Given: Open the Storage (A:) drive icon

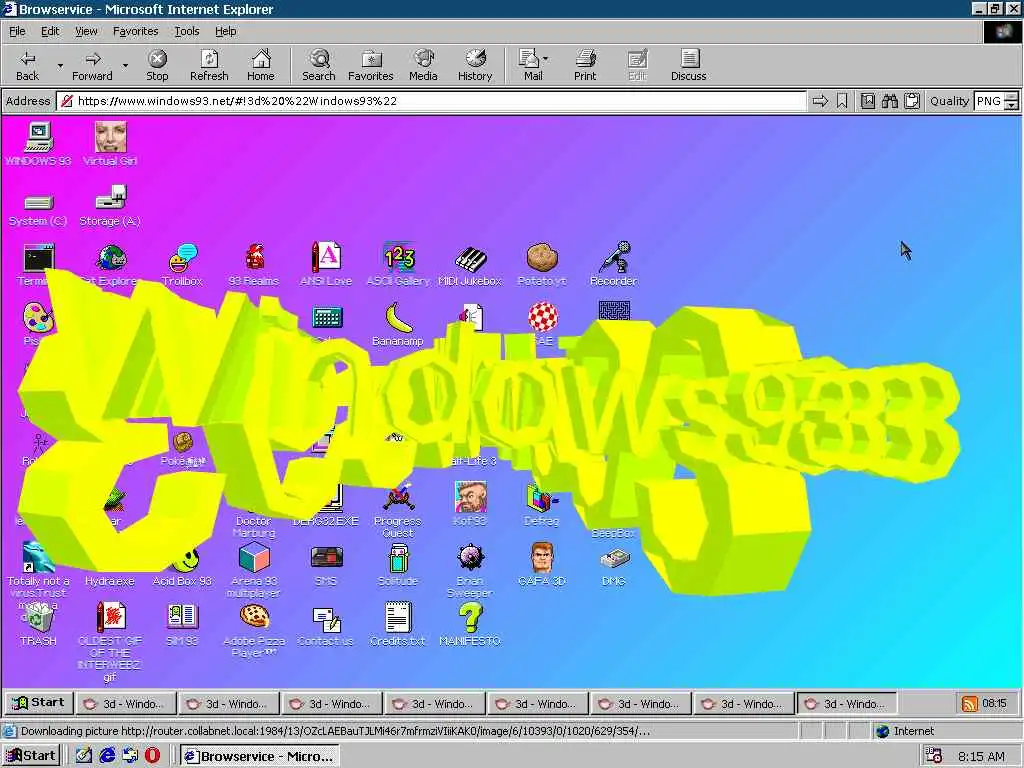Looking at the screenshot, I should 110,206.
